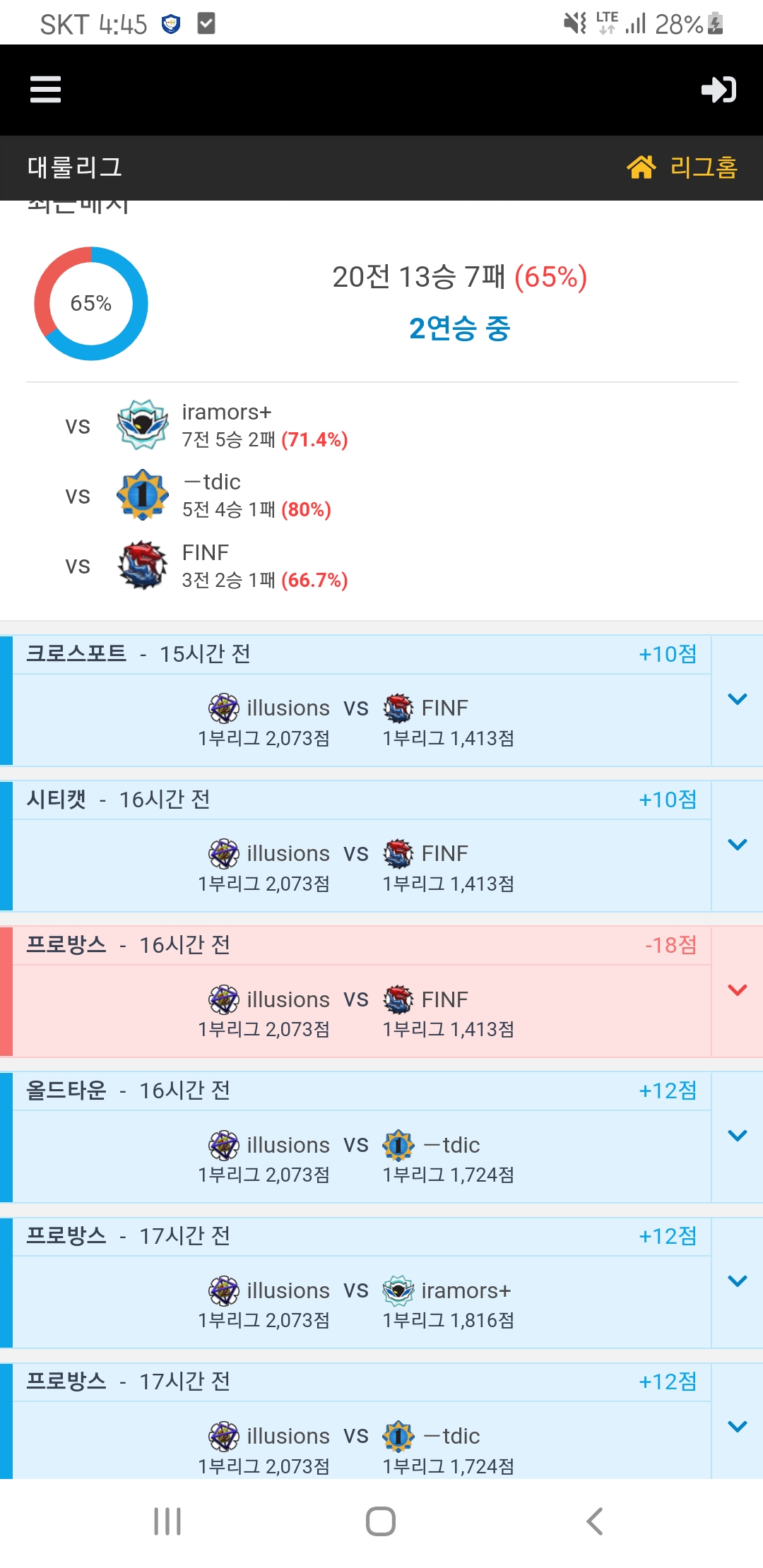
Task: Tap the login arrow icon
Action: [x=718, y=90]
